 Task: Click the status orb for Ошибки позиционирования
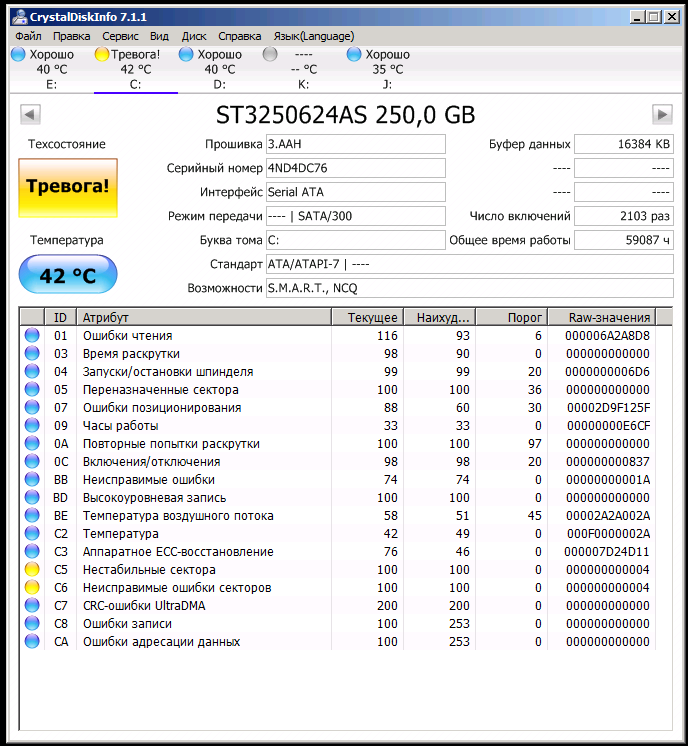pos(32,407)
